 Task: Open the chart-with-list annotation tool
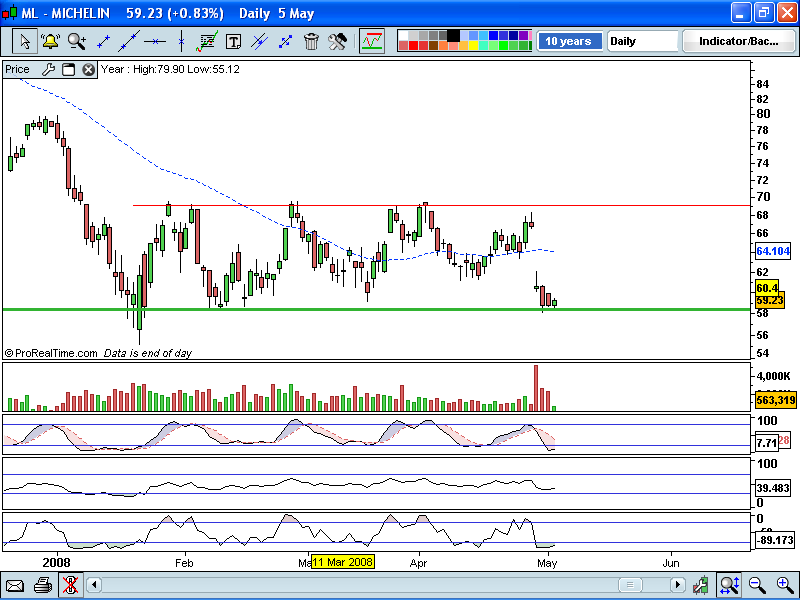(x=207, y=41)
